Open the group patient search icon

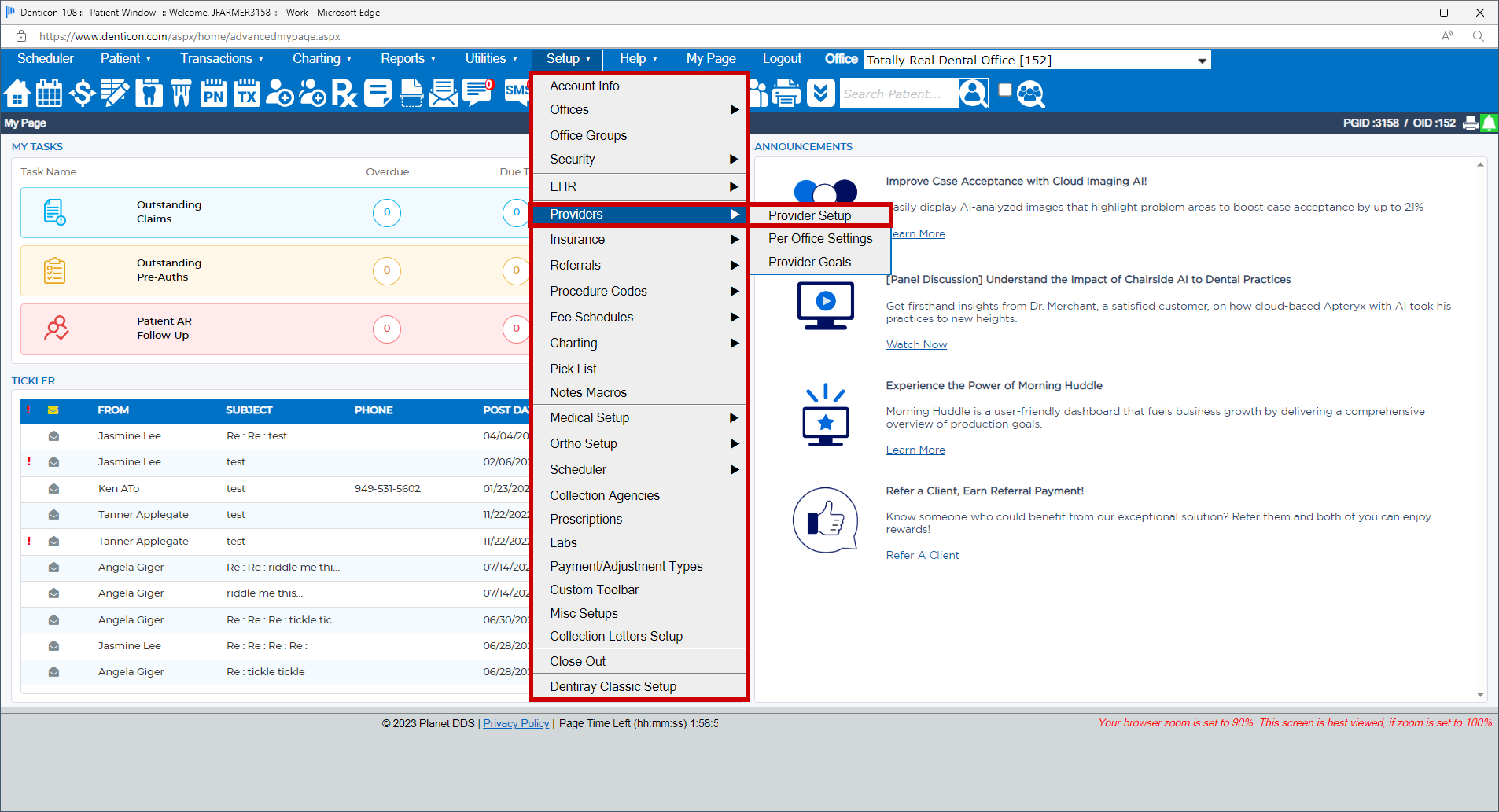[x=1030, y=94]
